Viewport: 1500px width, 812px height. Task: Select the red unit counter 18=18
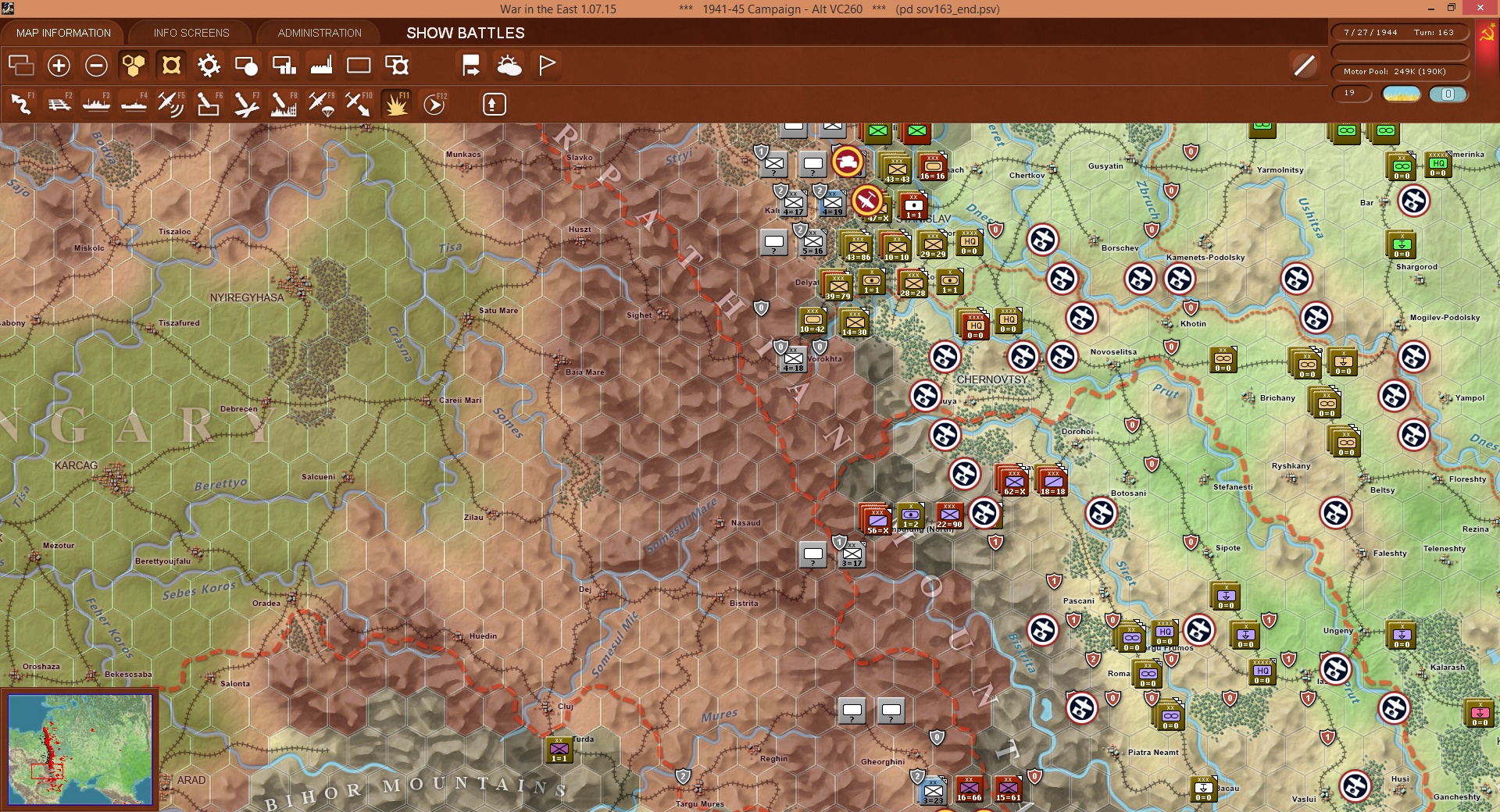click(x=1052, y=480)
